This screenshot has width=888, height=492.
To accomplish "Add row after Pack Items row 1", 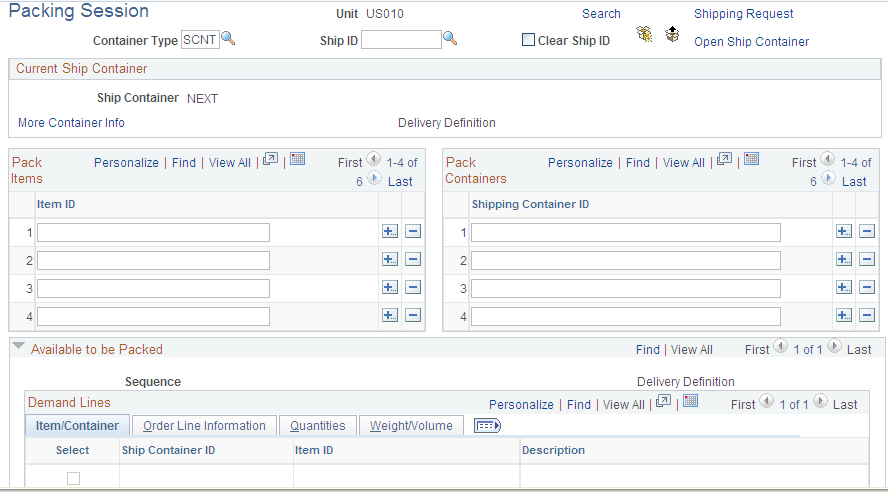I will tap(390, 231).
